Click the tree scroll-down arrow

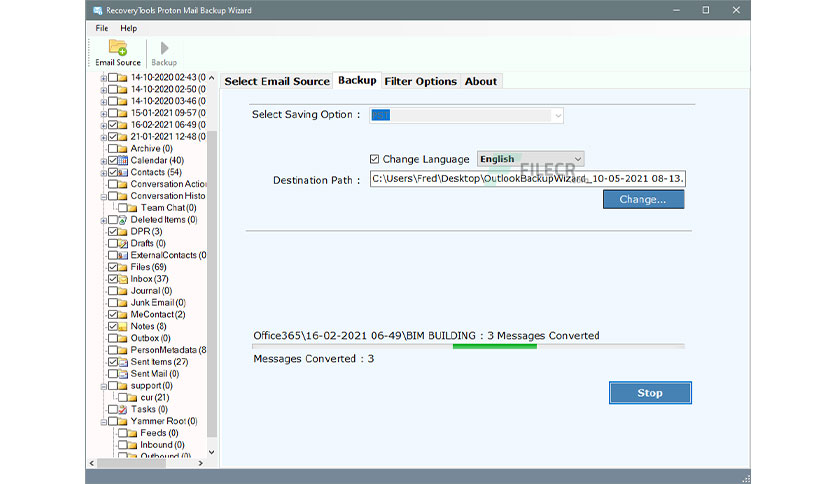212,452
